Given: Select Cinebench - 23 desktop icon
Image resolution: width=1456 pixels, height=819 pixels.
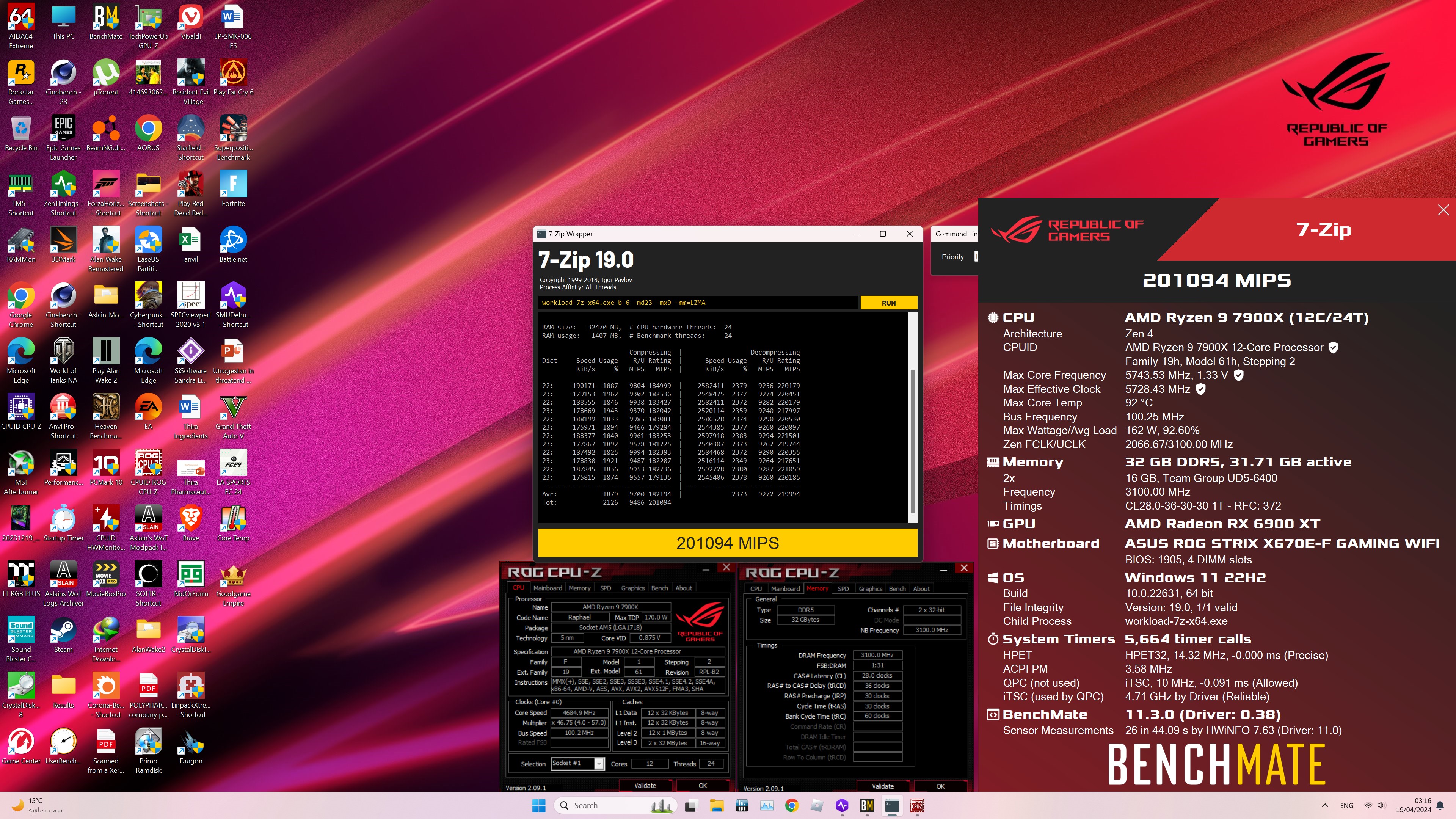Looking at the screenshot, I should click(63, 82).
